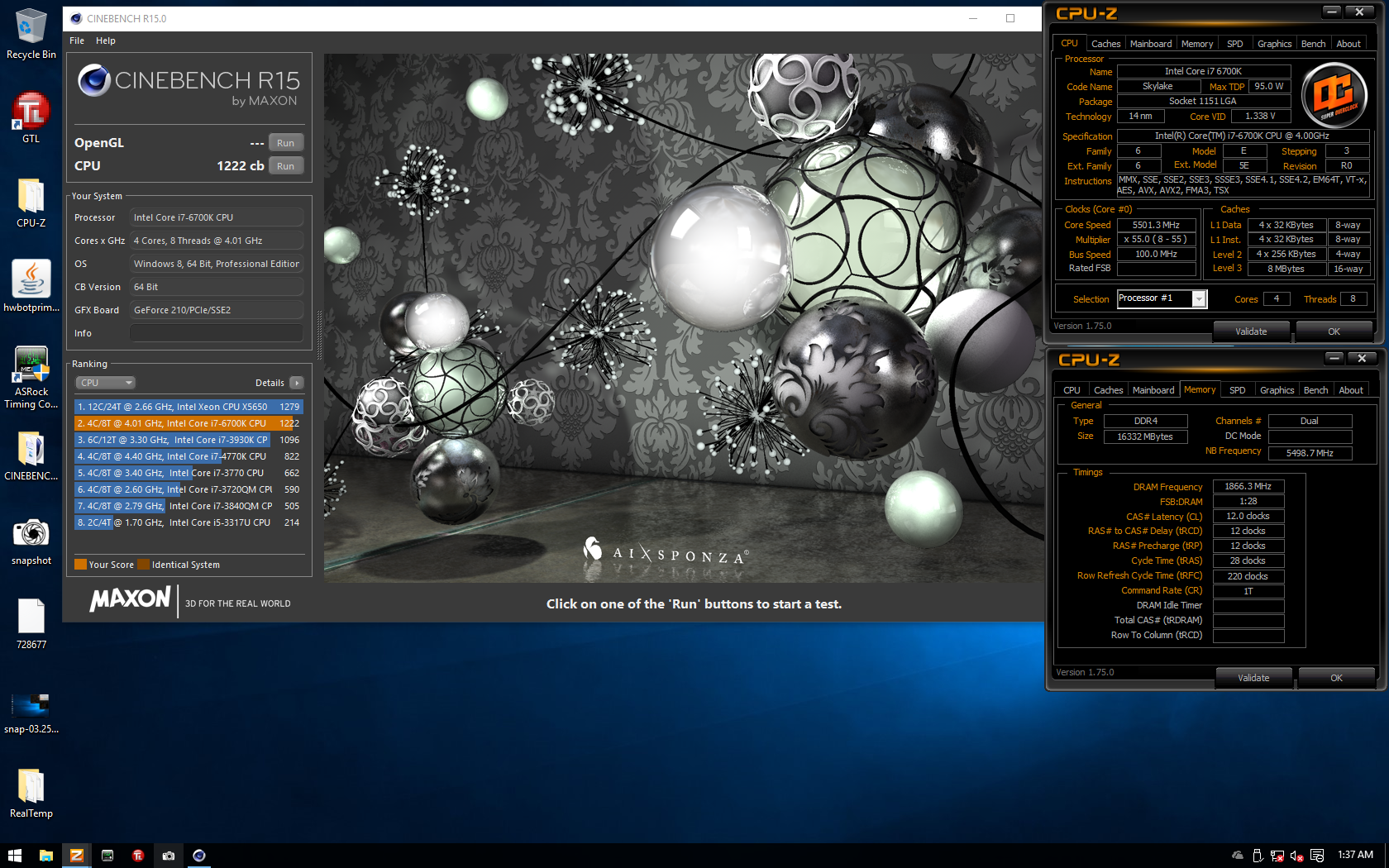
Task: Click the orange Your Score legend swatch
Action: pos(80,565)
